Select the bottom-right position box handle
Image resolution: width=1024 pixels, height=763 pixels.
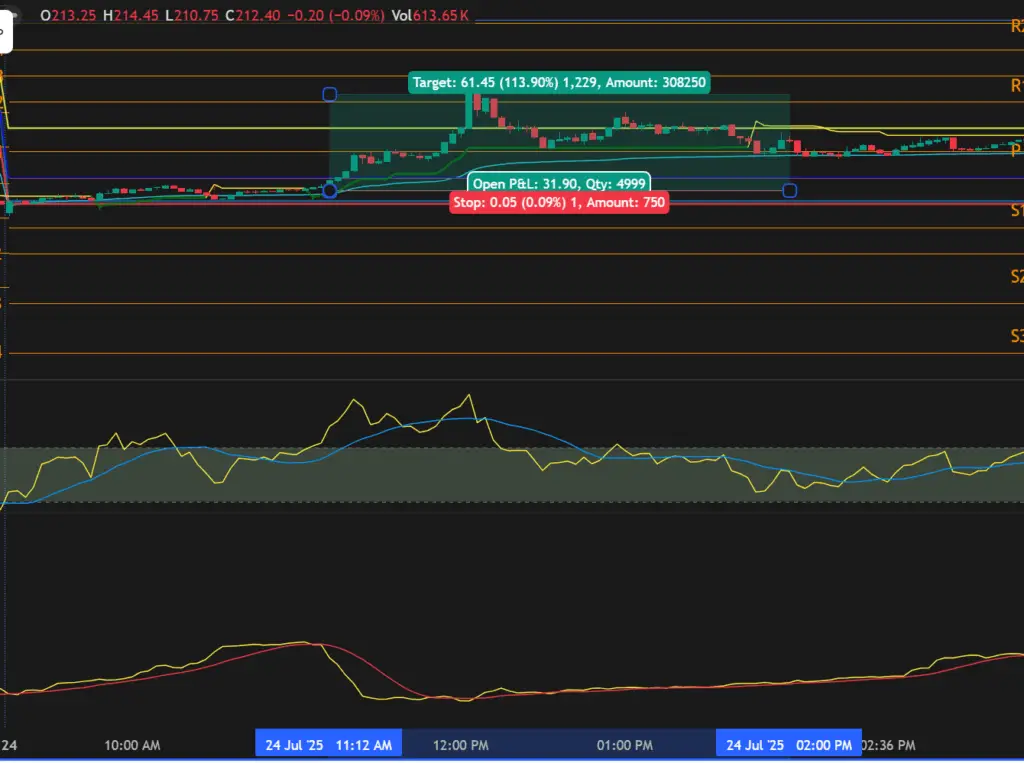(789, 190)
